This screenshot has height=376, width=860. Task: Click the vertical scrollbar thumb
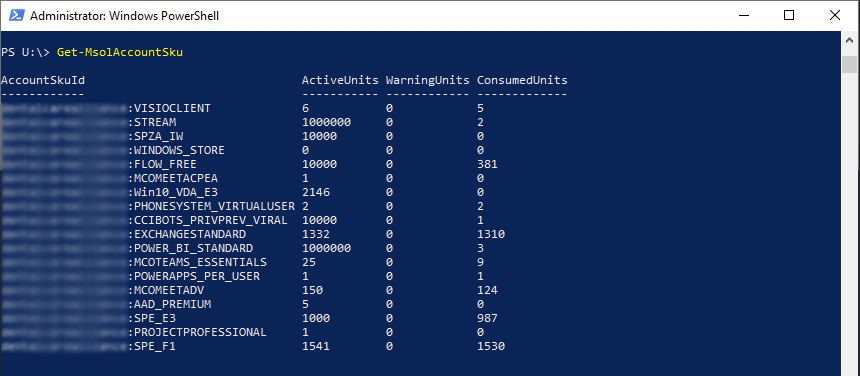pos(850,64)
